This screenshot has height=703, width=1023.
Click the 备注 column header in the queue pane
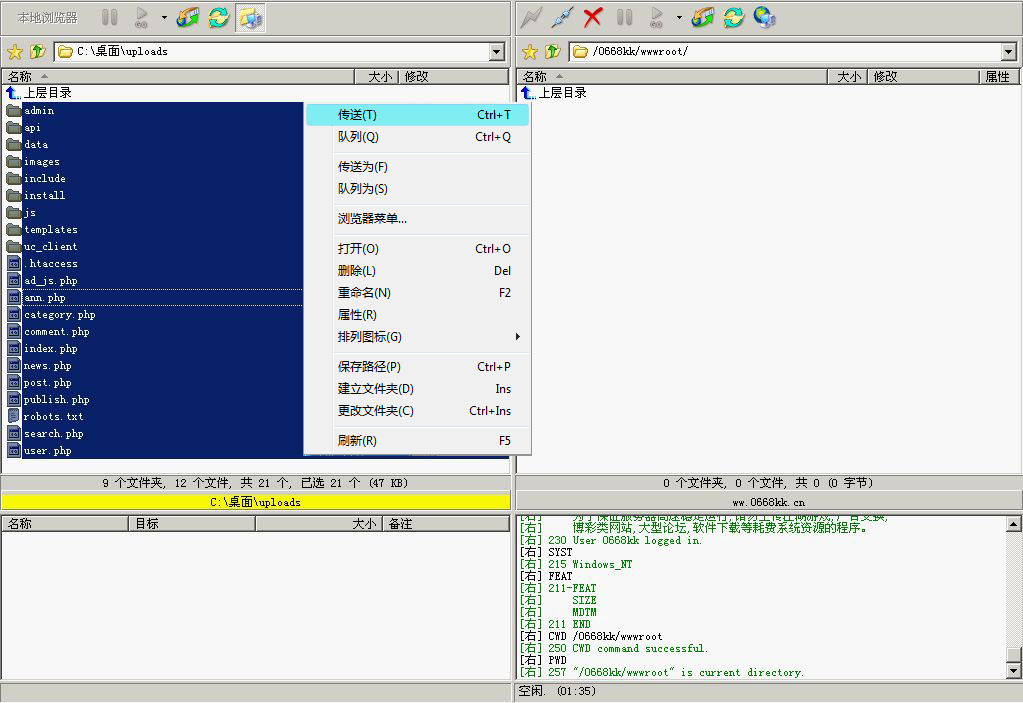(445, 524)
